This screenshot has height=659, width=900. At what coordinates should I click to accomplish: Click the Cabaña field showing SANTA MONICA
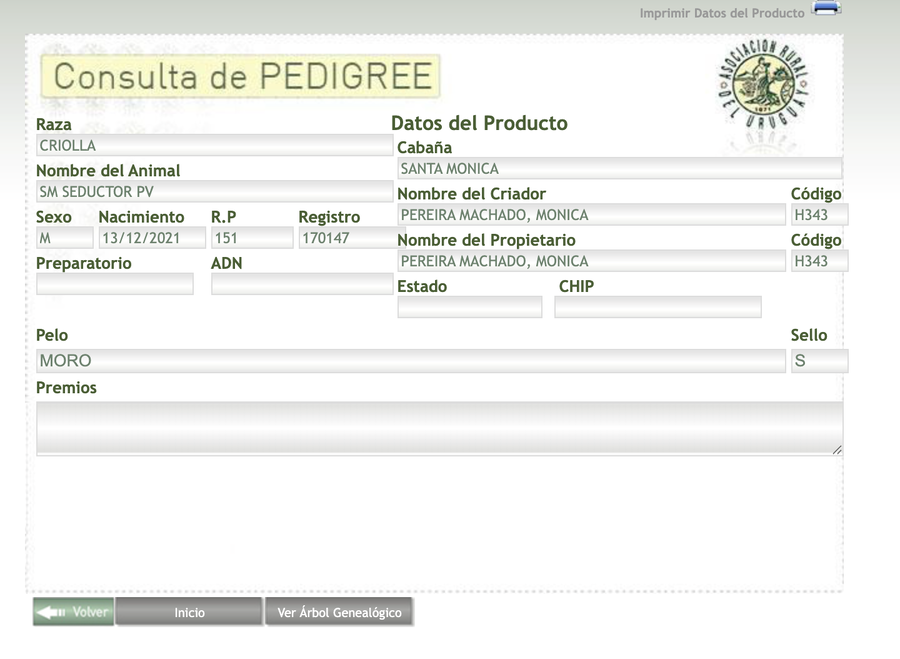coord(618,168)
